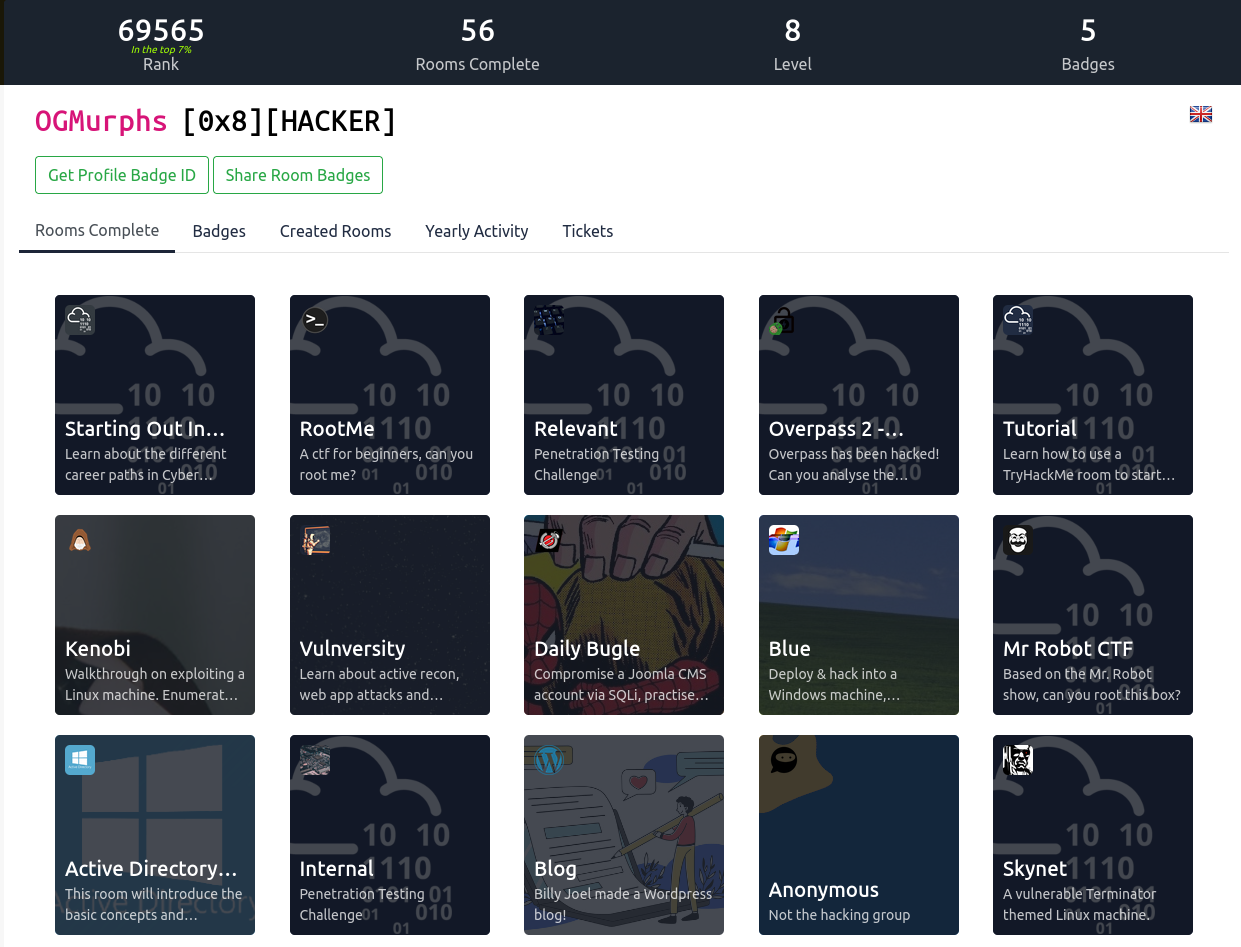Click the OGMurphs username heading
Screen dimensions: 1241x947
pyautogui.click(x=101, y=121)
